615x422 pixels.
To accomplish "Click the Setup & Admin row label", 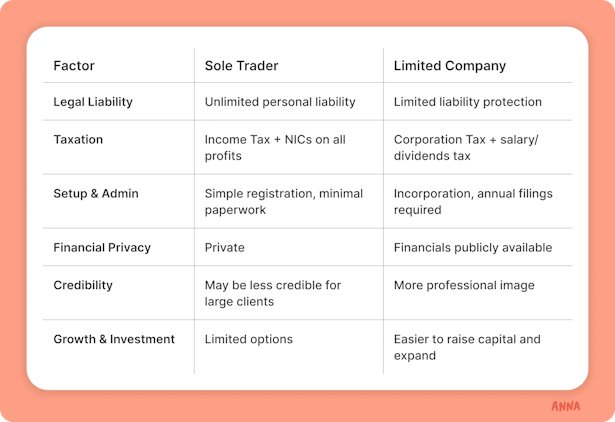I will [96, 193].
